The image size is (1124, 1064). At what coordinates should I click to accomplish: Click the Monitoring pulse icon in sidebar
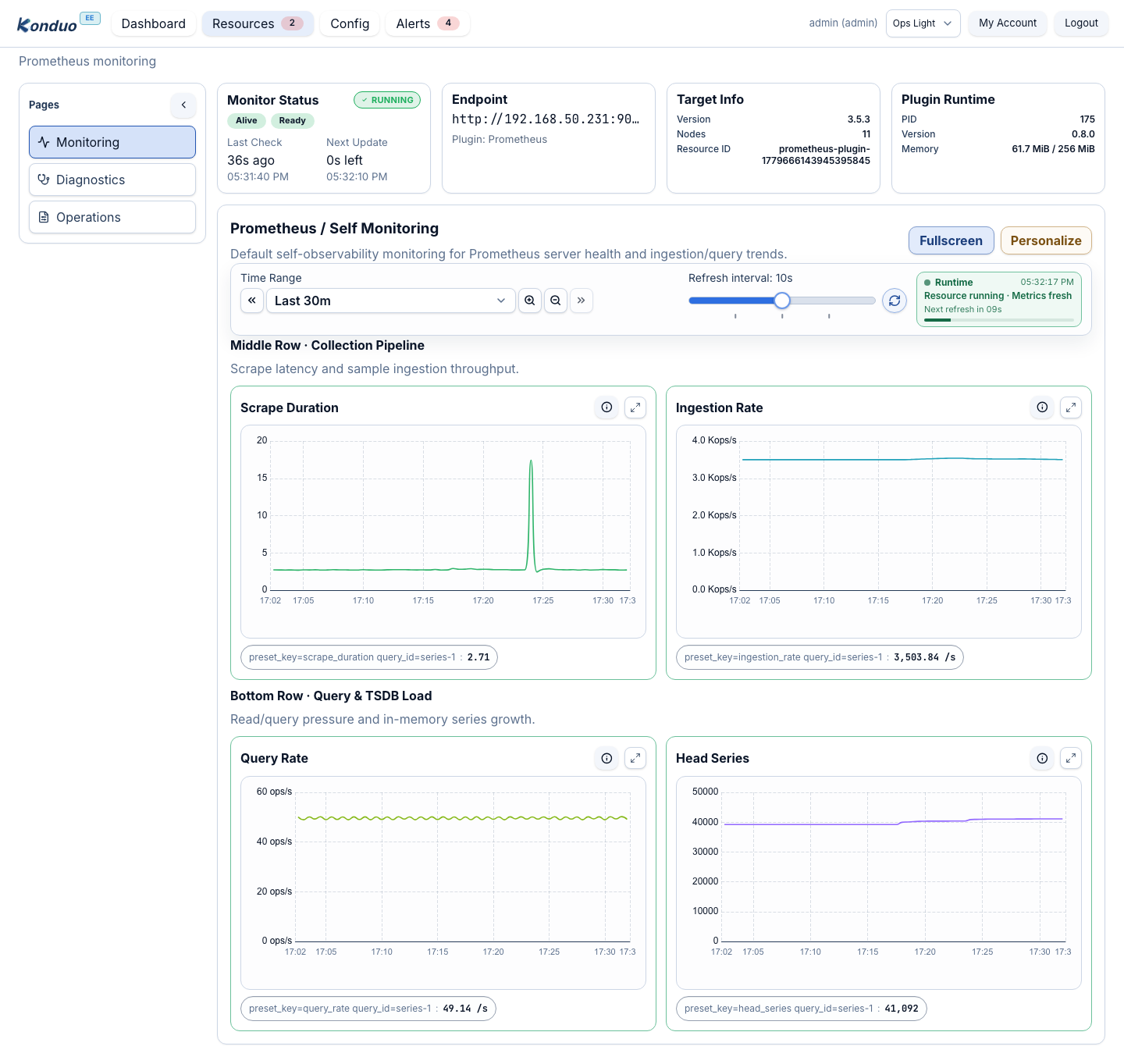pyautogui.click(x=44, y=142)
